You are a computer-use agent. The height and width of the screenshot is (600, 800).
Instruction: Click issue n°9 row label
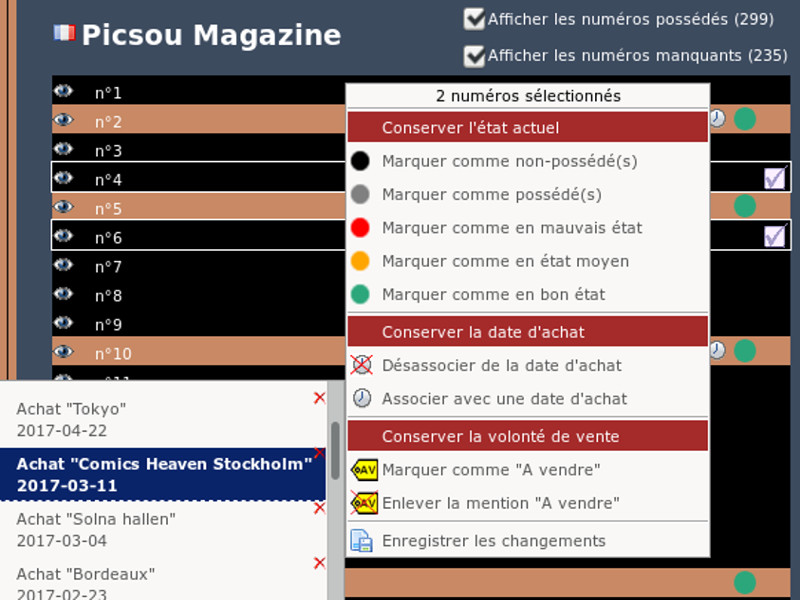pos(109,325)
